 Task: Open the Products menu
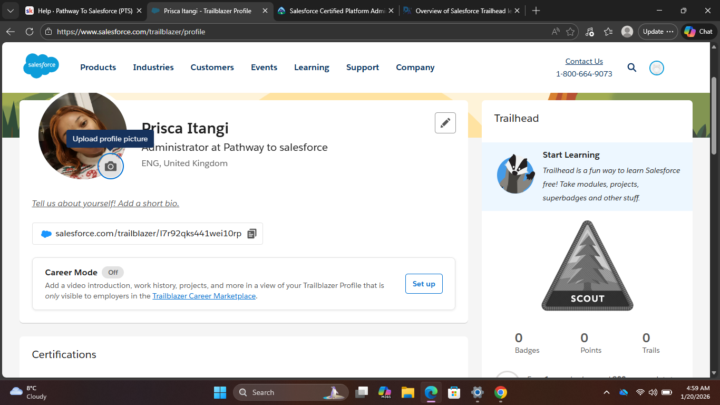pyautogui.click(x=98, y=68)
